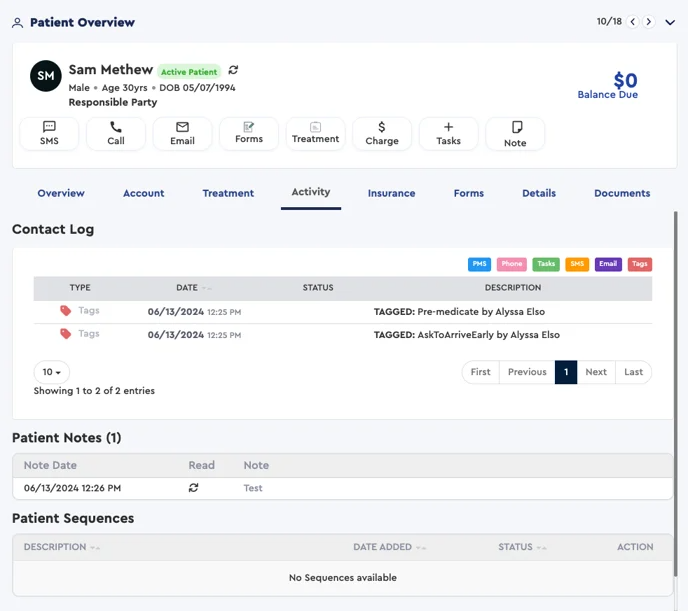Compose an Email to the patient
The image size is (688, 611).
183,134
